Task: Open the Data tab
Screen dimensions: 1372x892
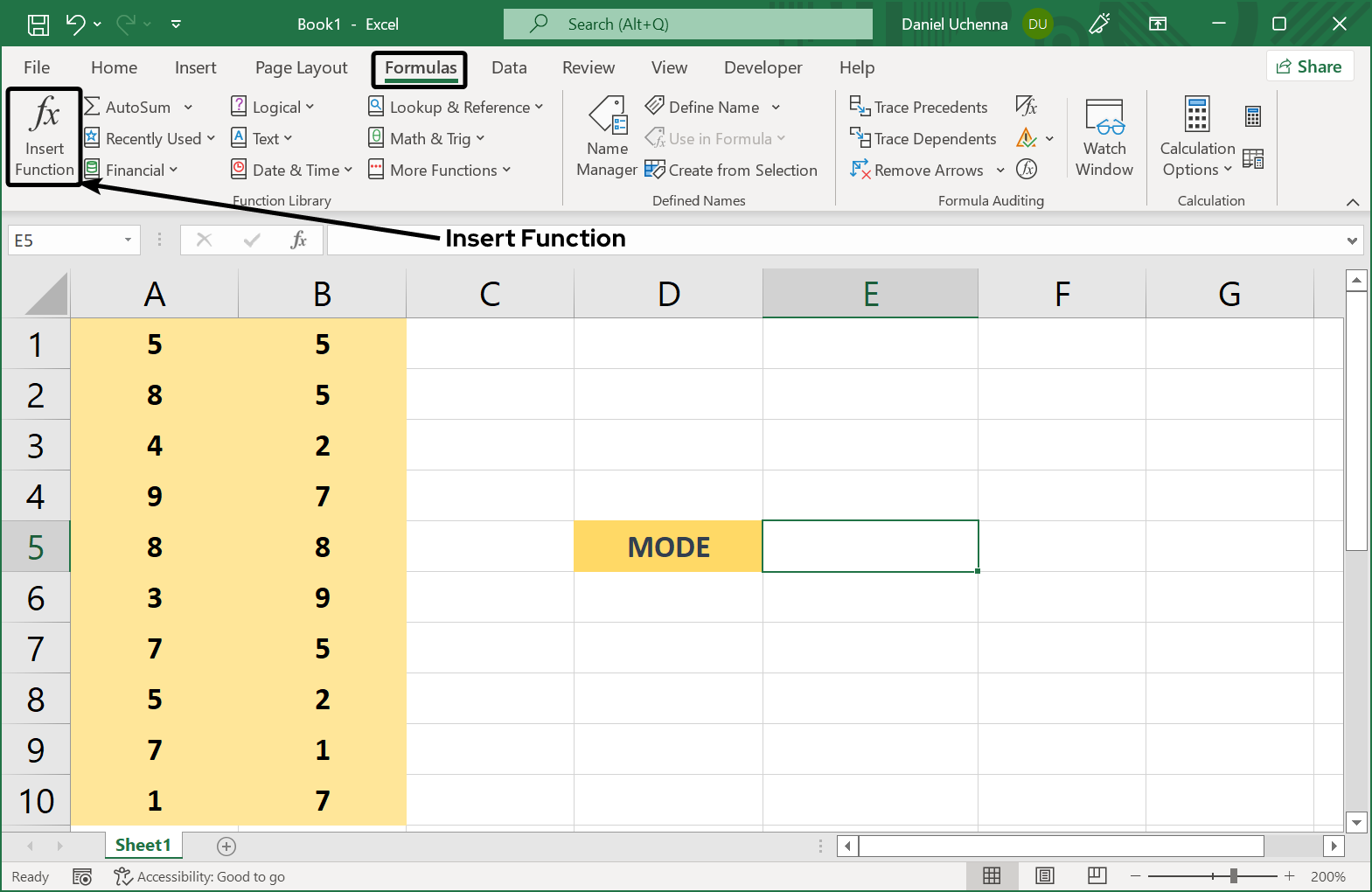Action: 509,67
